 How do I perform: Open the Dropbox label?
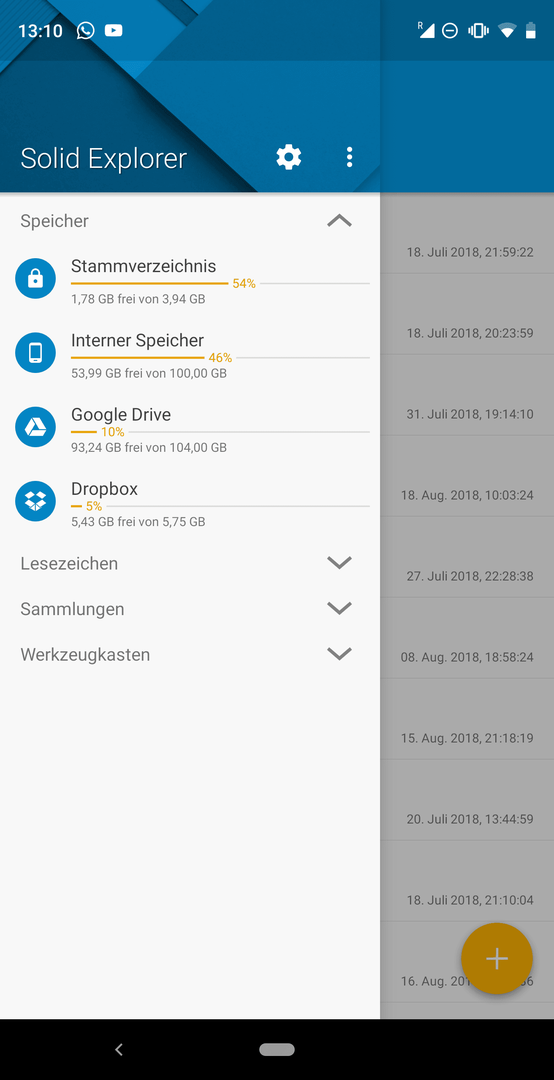tap(104, 489)
